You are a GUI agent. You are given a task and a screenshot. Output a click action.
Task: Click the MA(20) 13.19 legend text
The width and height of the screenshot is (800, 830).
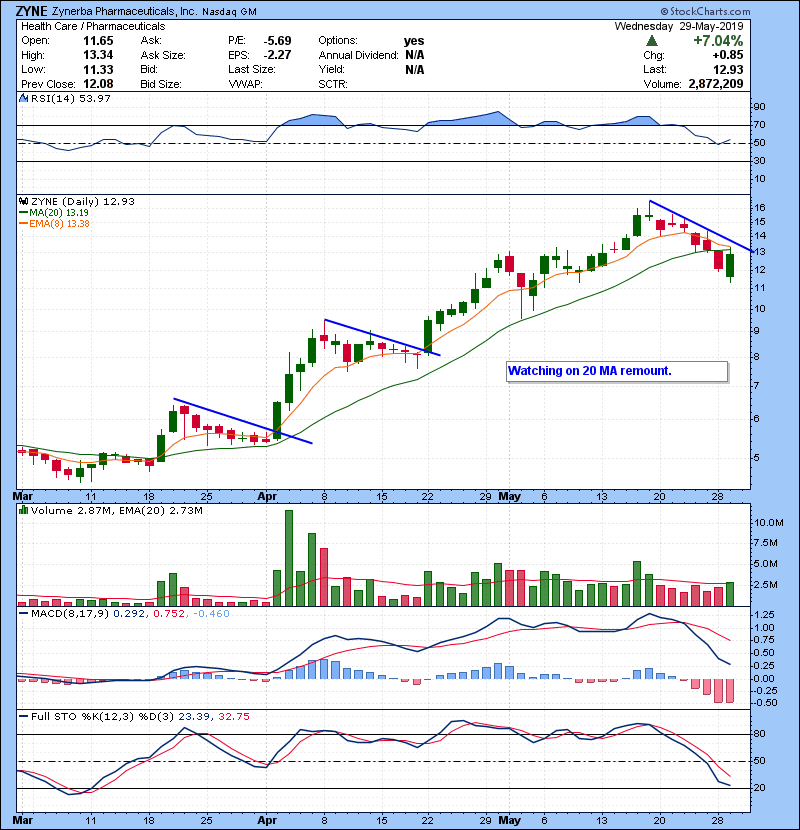coord(59,212)
